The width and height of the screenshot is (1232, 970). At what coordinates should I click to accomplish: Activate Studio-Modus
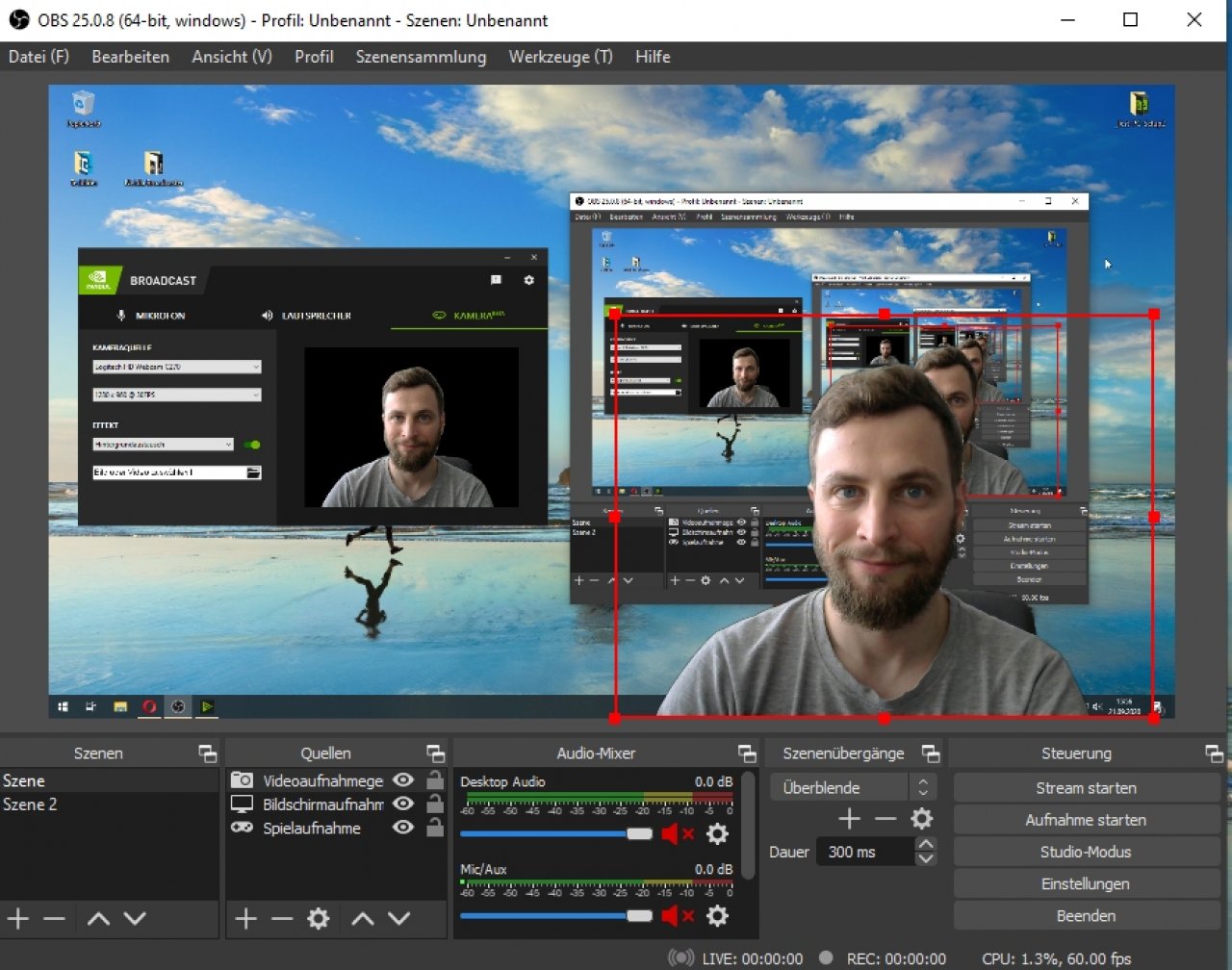click(x=1086, y=852)
